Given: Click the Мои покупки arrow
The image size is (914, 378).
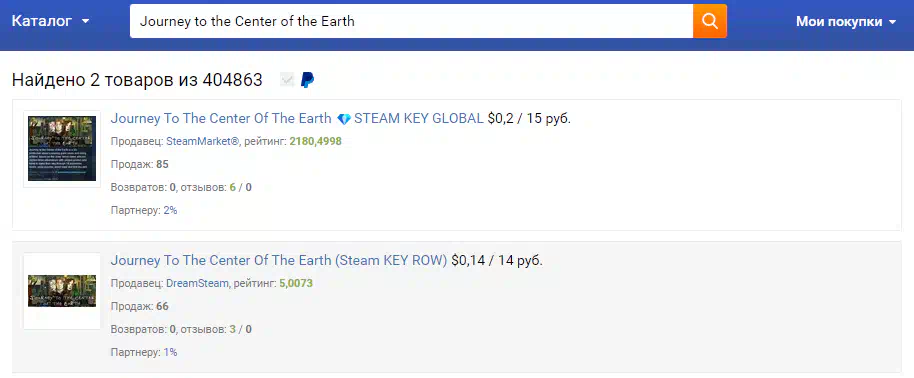Looking at the screenshot, I should (892, 23).
